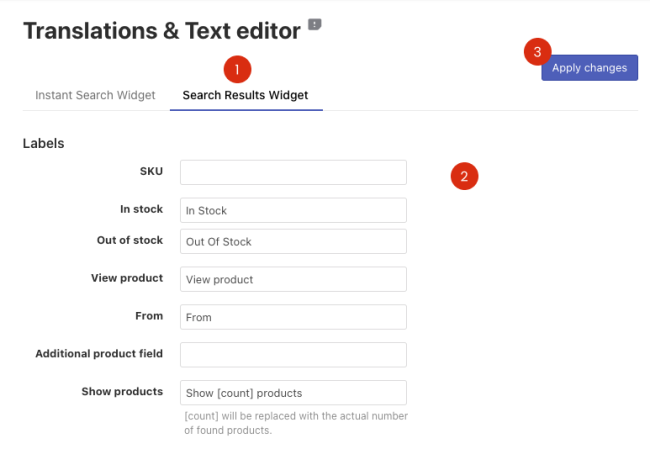The width and height of the screenshot is (650, 449).
Task: Select the From label input field
Action: 293,317
